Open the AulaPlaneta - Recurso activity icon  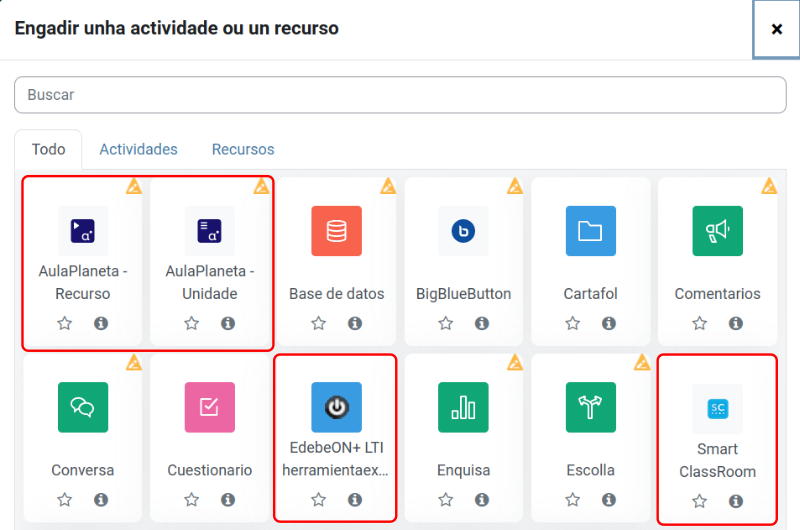83,231
